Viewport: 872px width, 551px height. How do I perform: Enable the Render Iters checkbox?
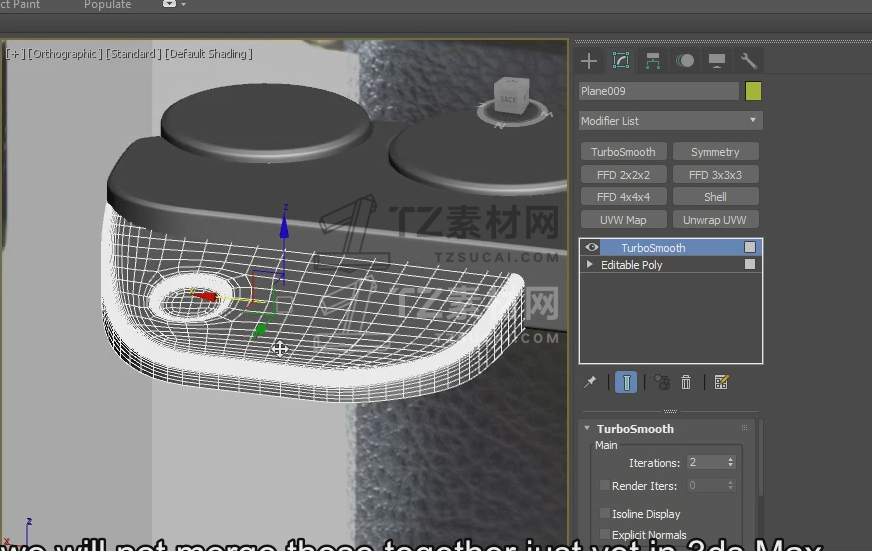click(x=604, y=486)
